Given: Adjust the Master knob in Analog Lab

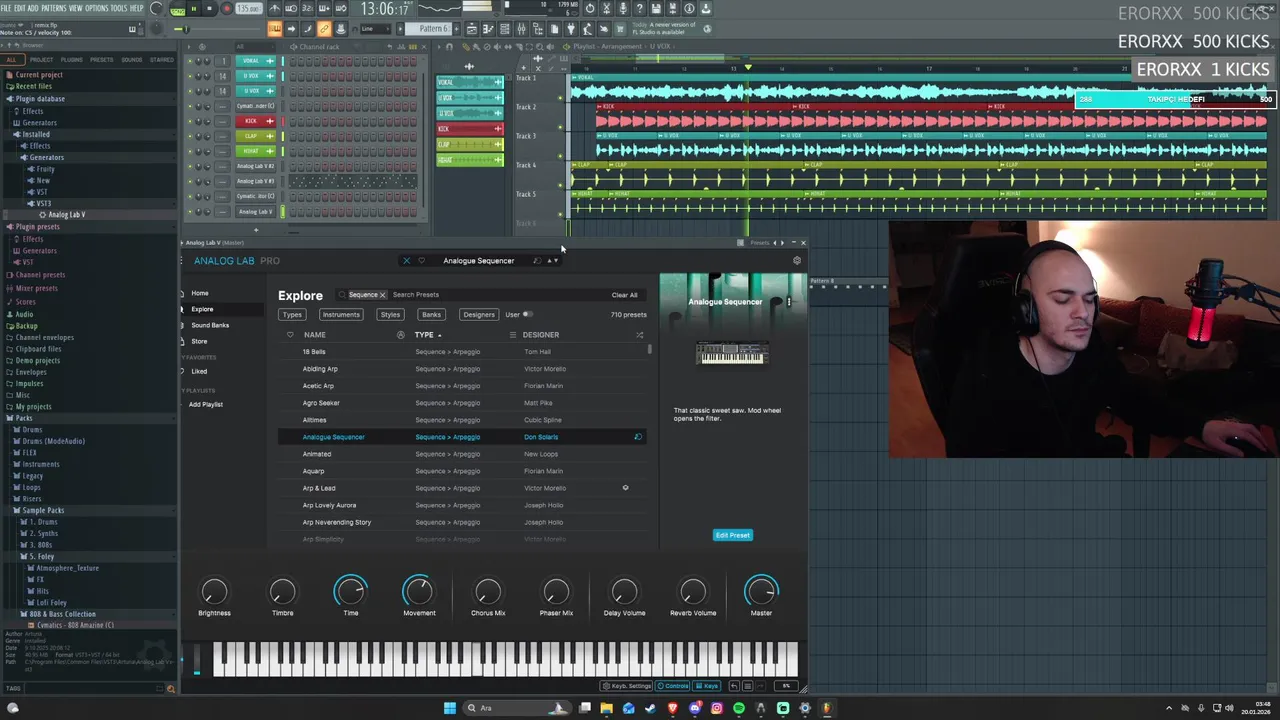Looking at the screenshot, I should tap(761, 592).
